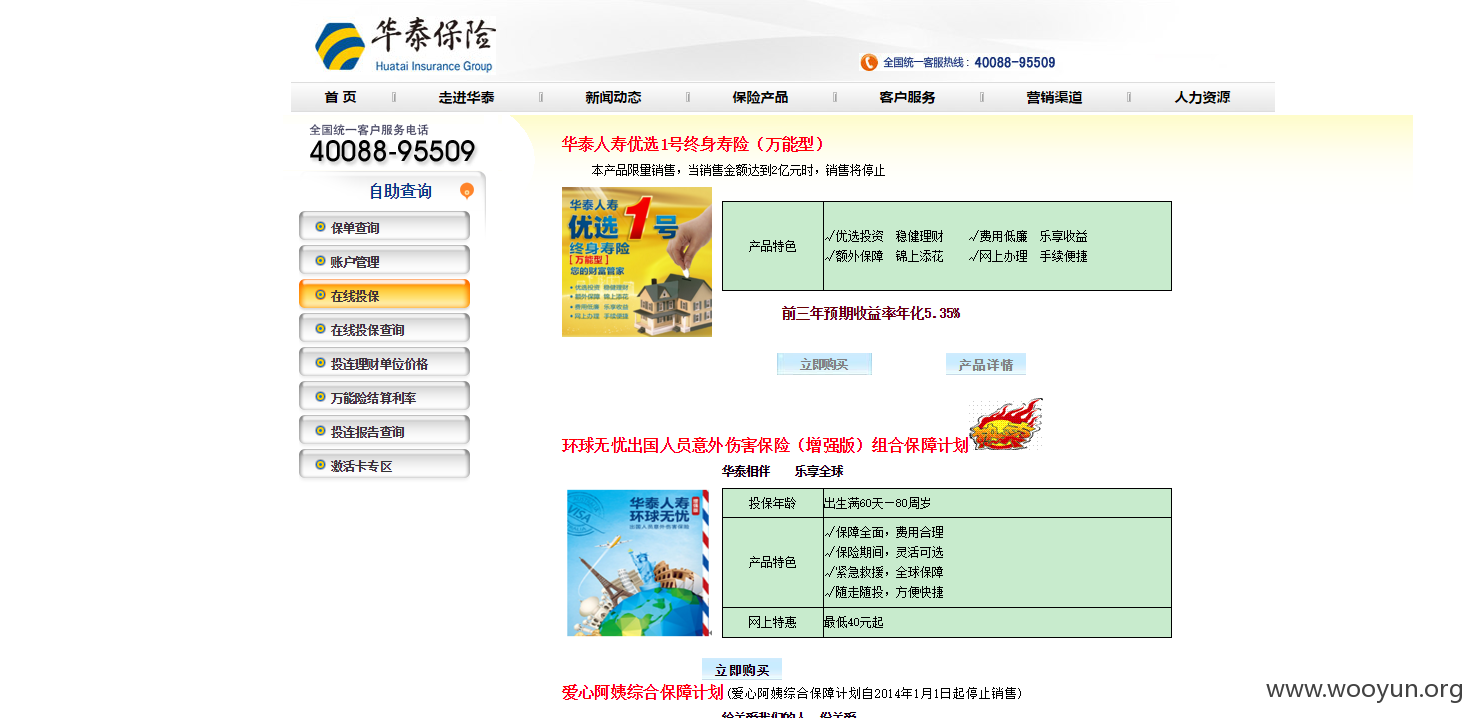1472x718 pixels.
Task: Click the 网上特惠 table label
Action: 773,622
